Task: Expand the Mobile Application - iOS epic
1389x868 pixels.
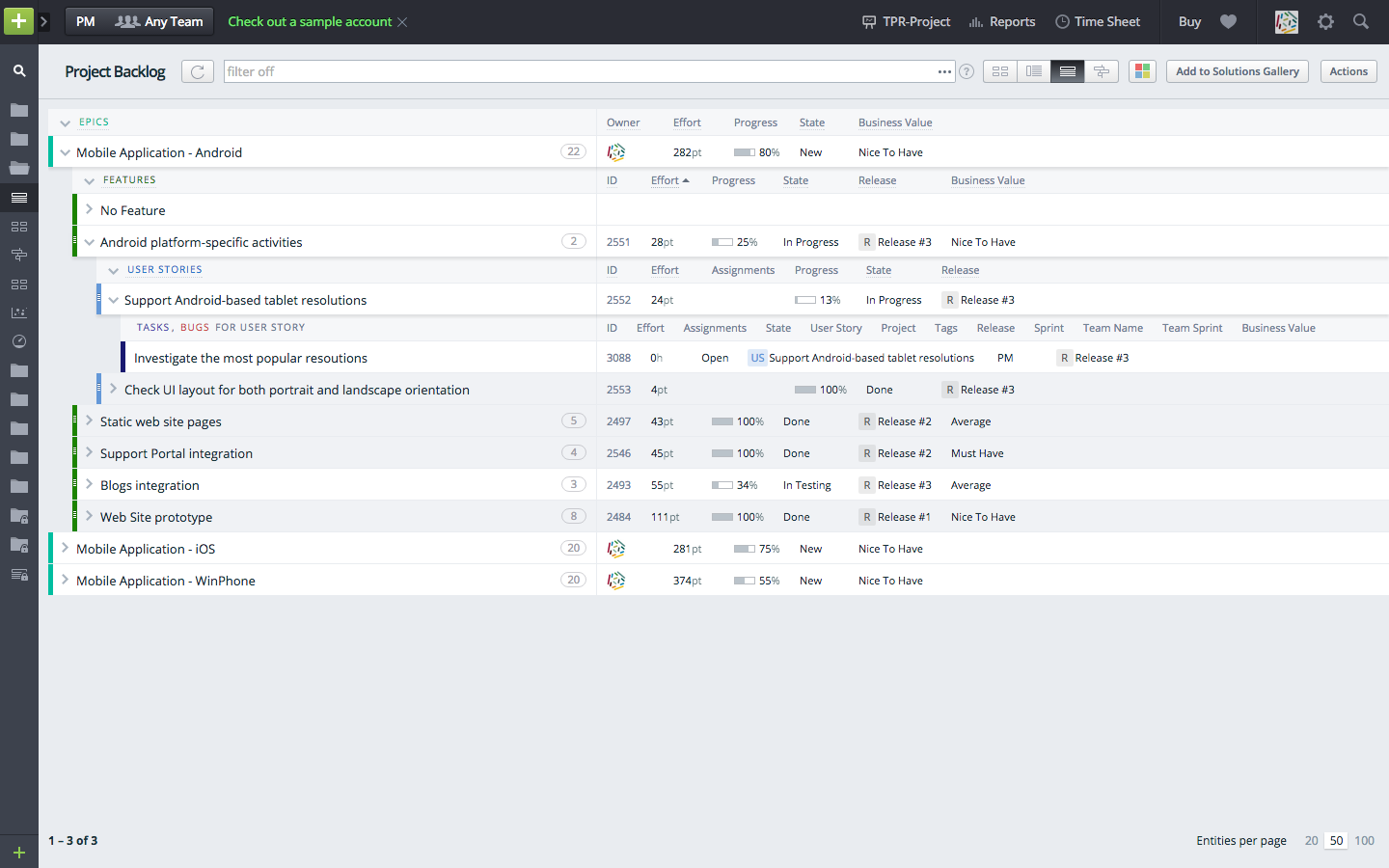Action: tap(64, 548)
